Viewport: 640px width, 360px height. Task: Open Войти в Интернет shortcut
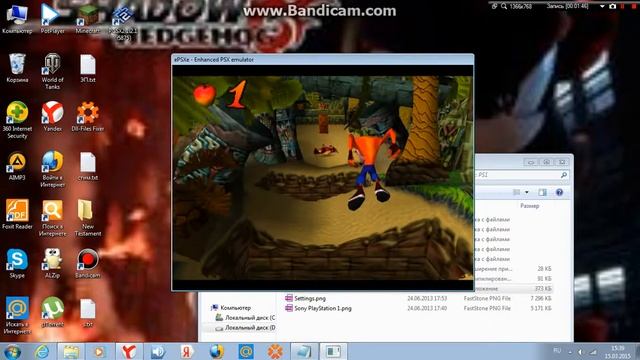pos(52,169)
